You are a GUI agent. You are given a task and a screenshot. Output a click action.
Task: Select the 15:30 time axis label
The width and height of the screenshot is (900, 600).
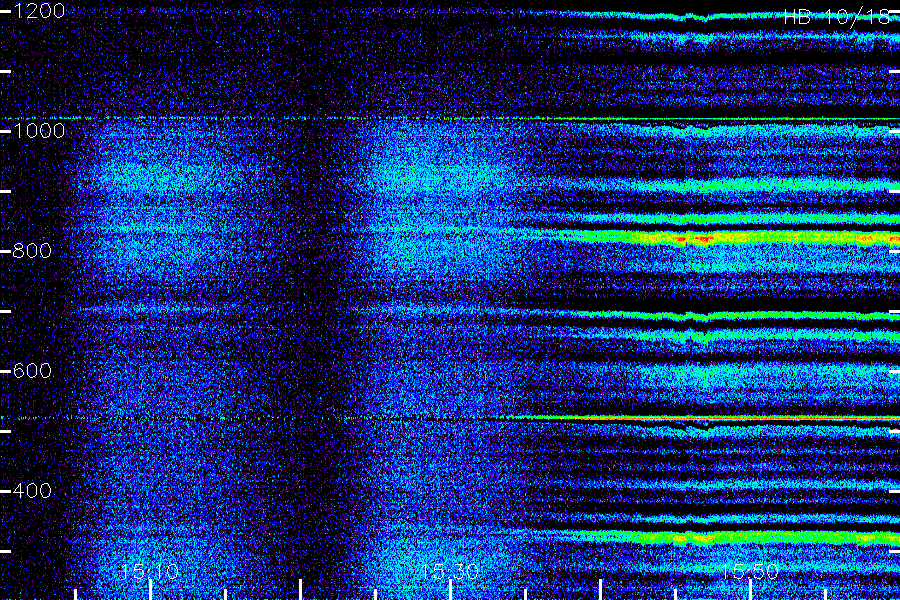(x=449, y=571)
